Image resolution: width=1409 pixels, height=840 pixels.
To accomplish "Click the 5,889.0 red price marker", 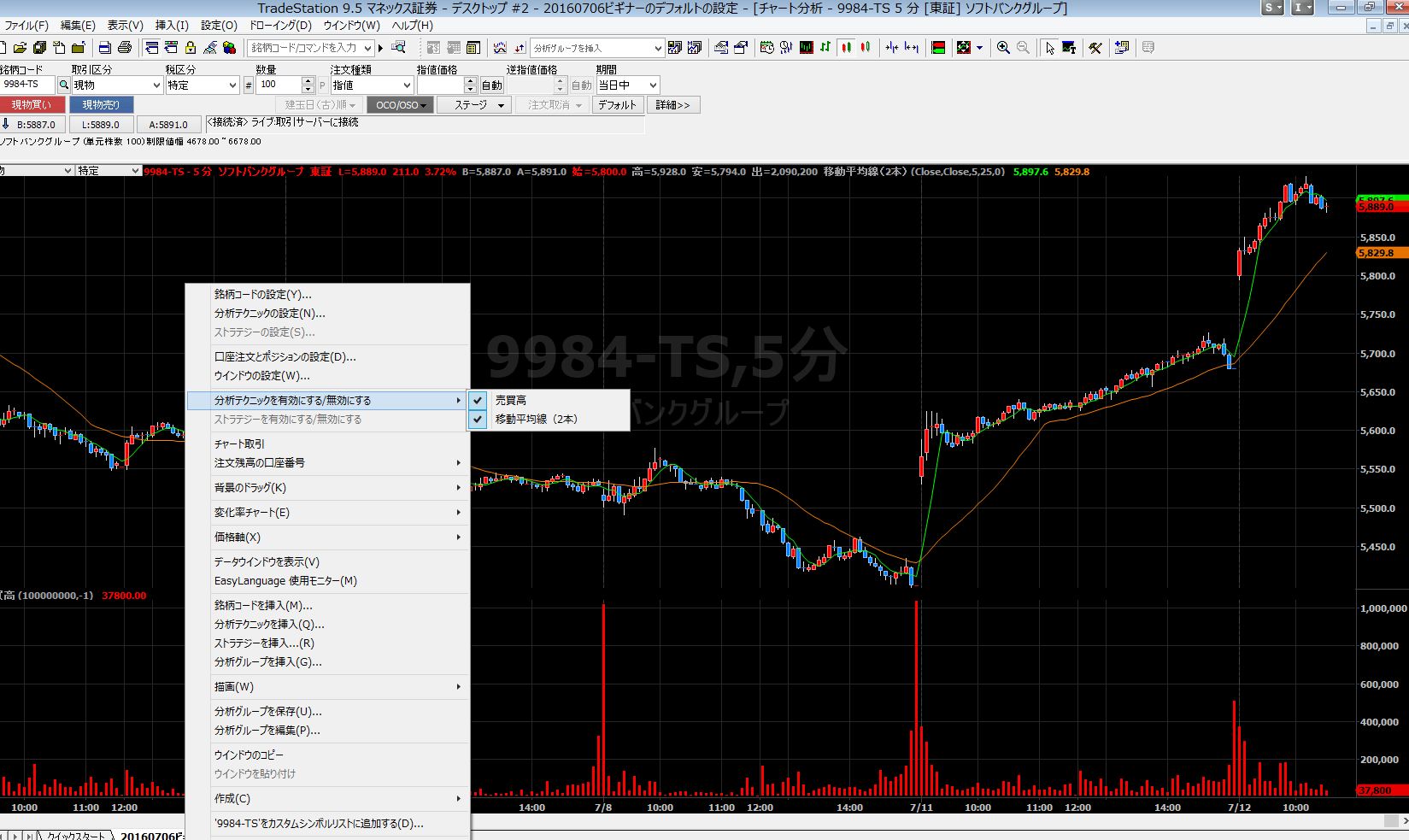I will 1382,207.
